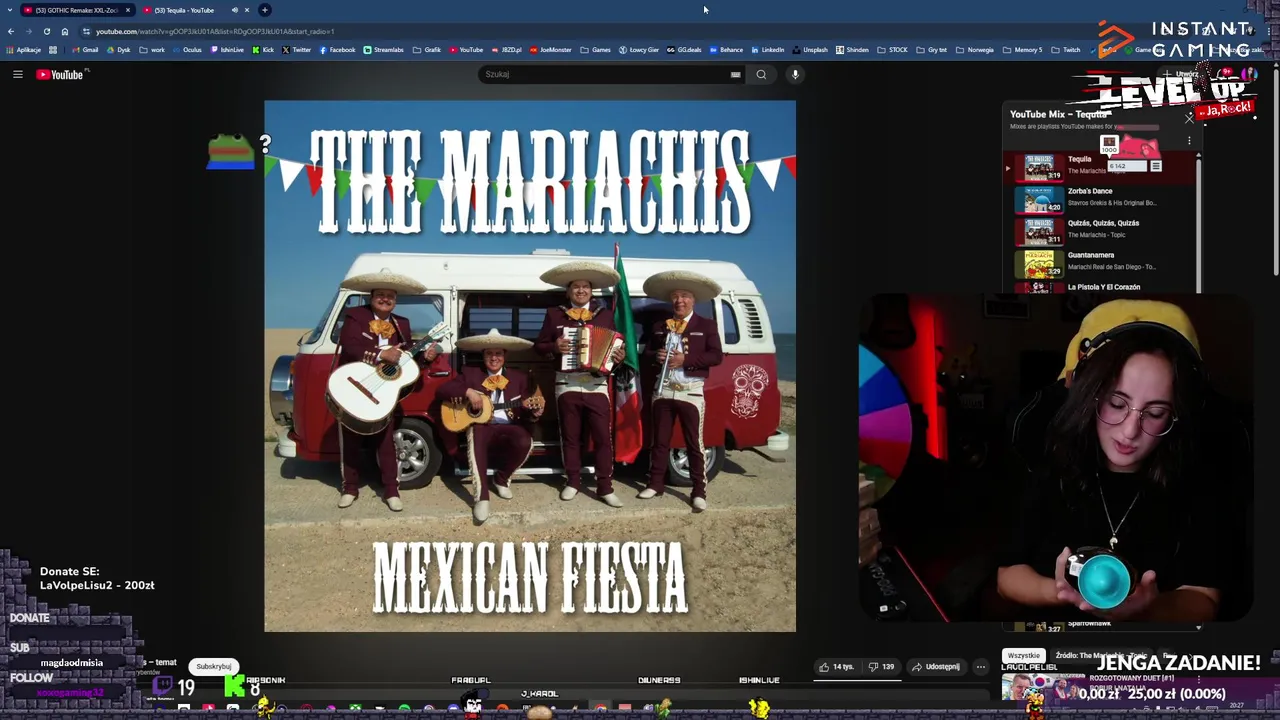Click the page vertical scrollbar
The width and height of the screenshot is (1280, 720).
click(1275, 170)
